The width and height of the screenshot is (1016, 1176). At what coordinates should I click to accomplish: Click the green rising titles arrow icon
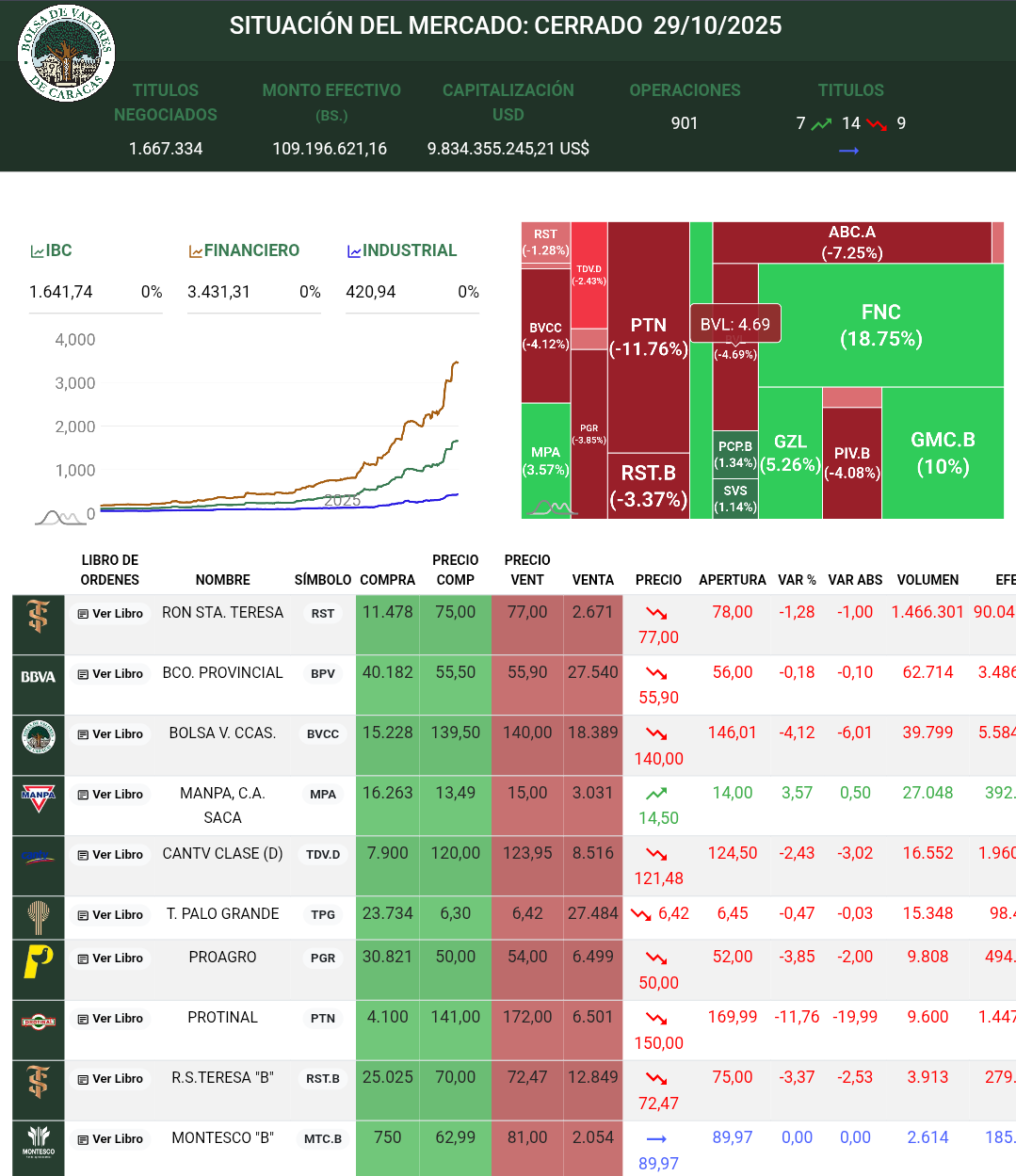[x=821, y=124]
